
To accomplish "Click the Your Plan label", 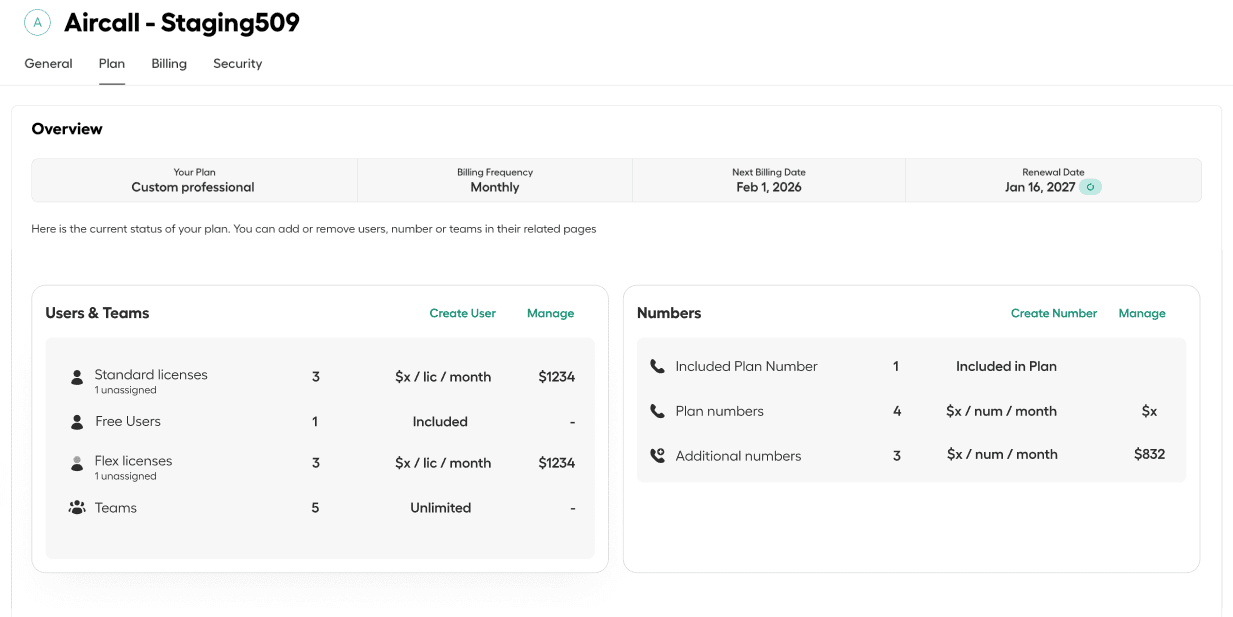I will pos(194,172).
